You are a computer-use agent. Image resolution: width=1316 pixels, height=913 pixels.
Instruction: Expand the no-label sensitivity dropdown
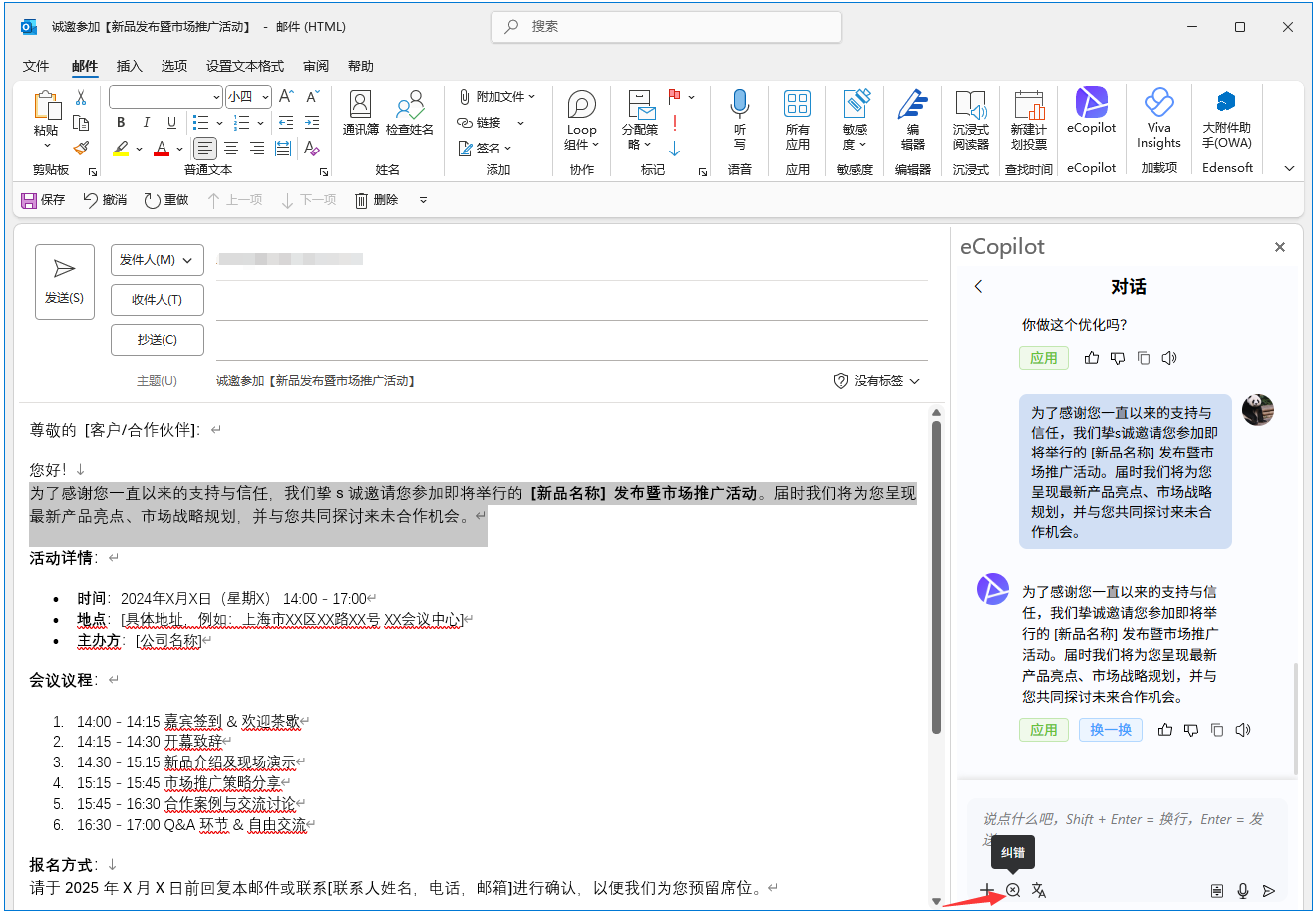pyautogui.click(x=877, y=381)
